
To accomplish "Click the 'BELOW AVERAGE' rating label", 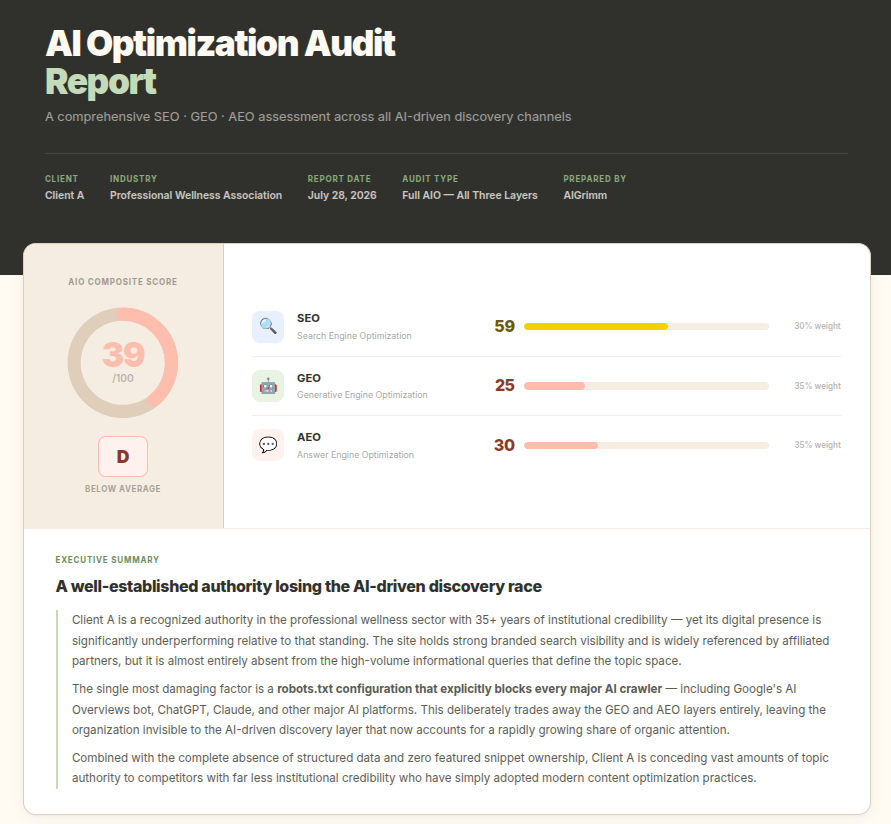I will 123,489.
